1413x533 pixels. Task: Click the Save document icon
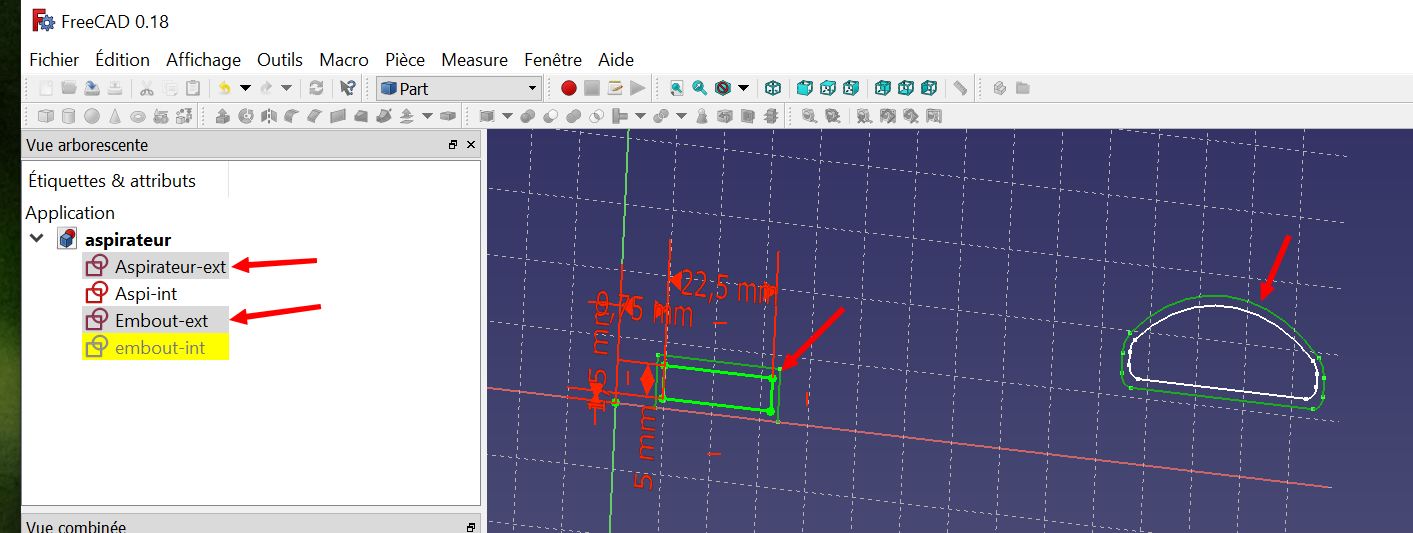pyautogui.click(x=92, y=88)
